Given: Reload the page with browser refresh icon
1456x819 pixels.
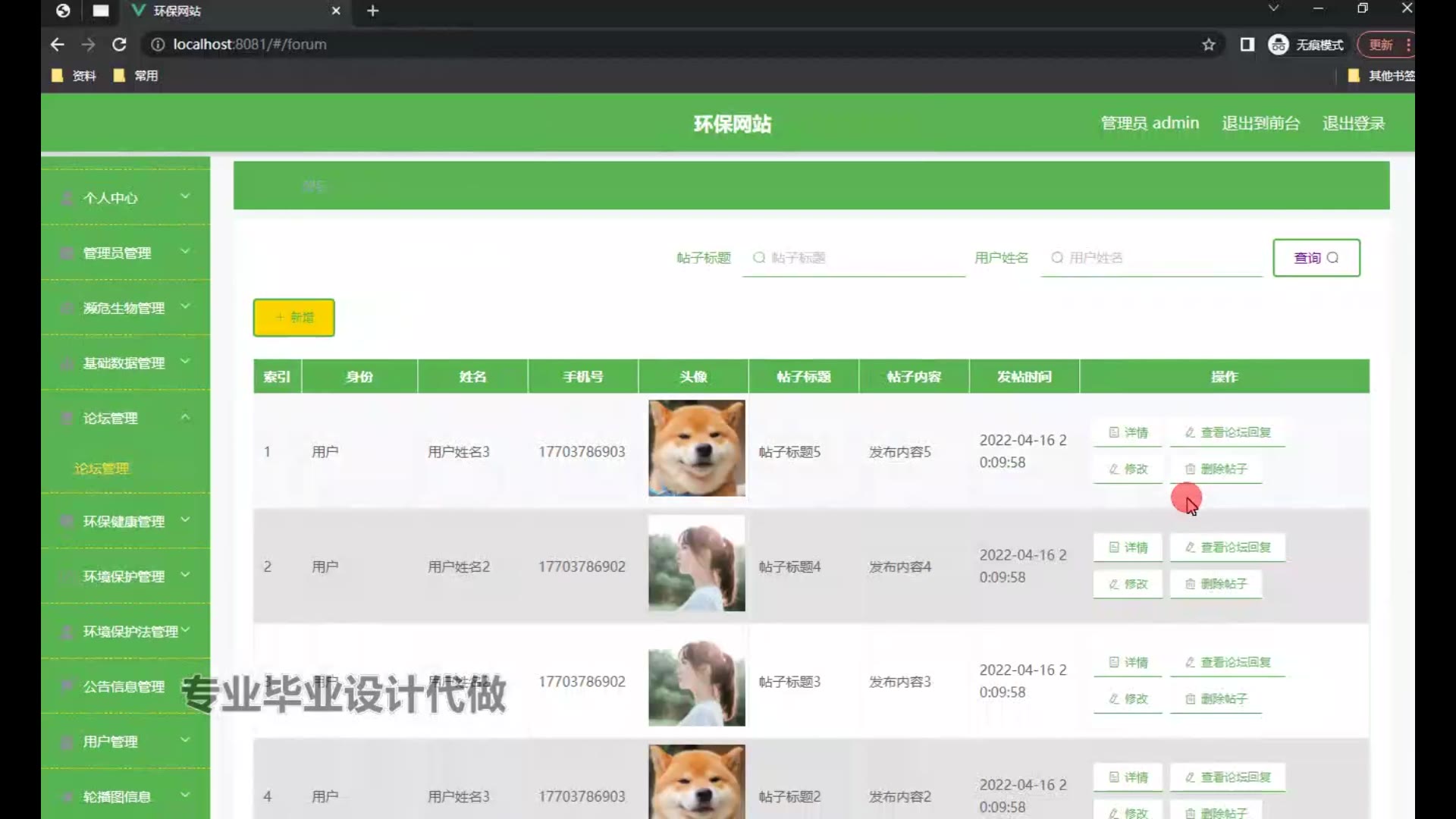Looking at the screenshot, I should [119, 45].
